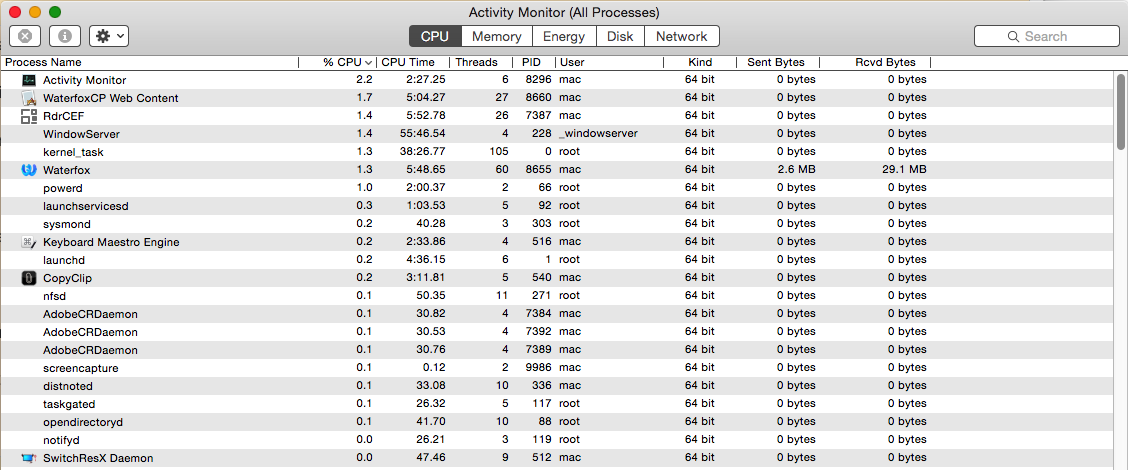
Task: Switch to the Energy tab
Action: pos(564,36)
